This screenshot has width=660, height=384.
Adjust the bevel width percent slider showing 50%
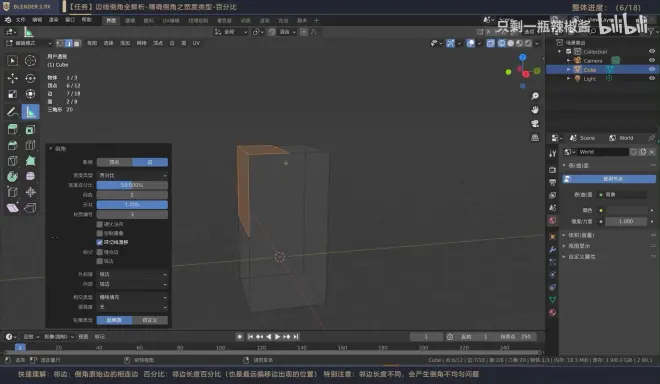click(132, 185)
